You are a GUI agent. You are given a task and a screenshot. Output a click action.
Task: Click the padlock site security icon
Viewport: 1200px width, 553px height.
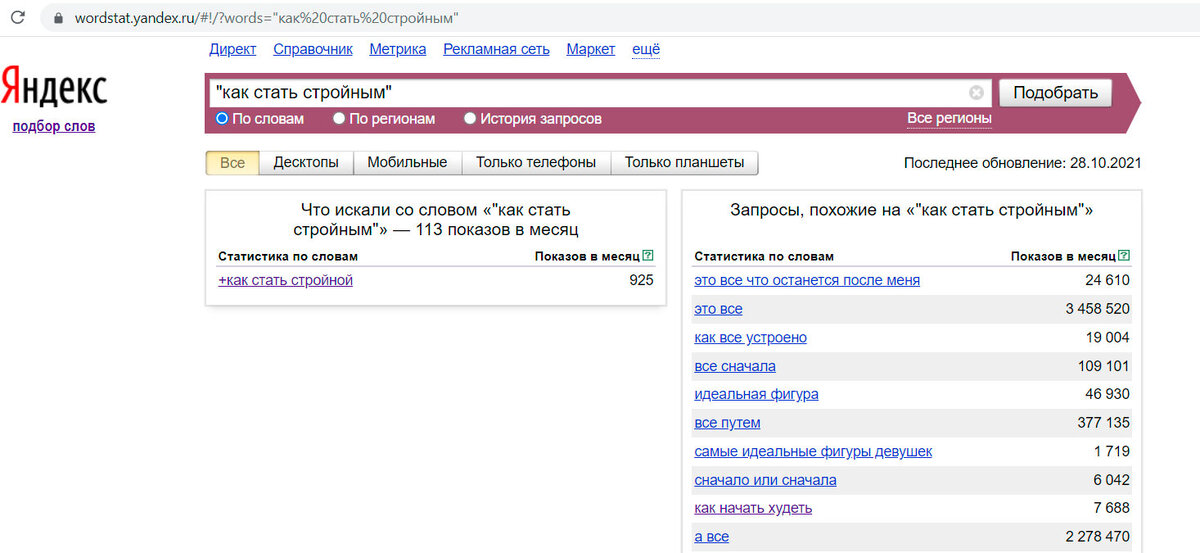[57, 18]
